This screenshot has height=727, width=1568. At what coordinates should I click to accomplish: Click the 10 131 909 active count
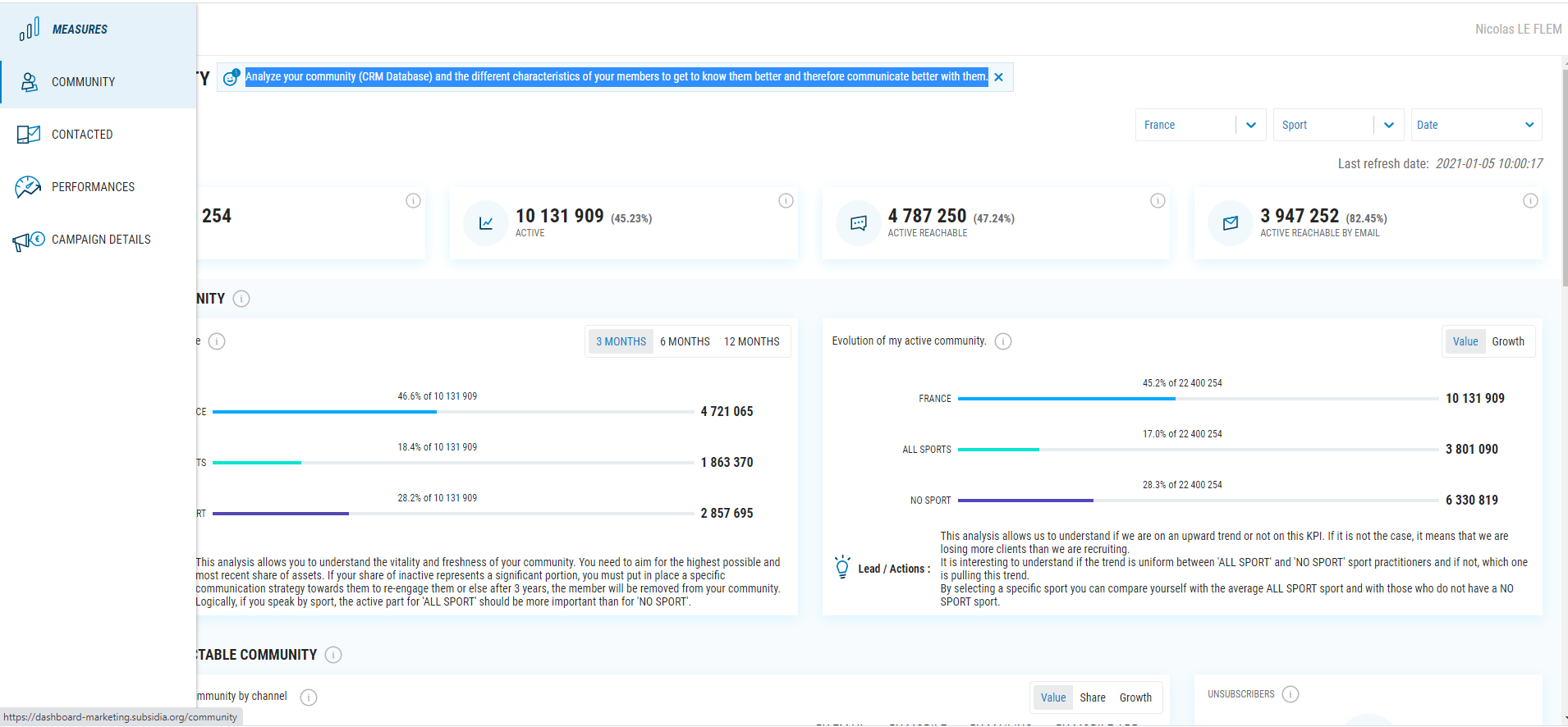(560, 216)
